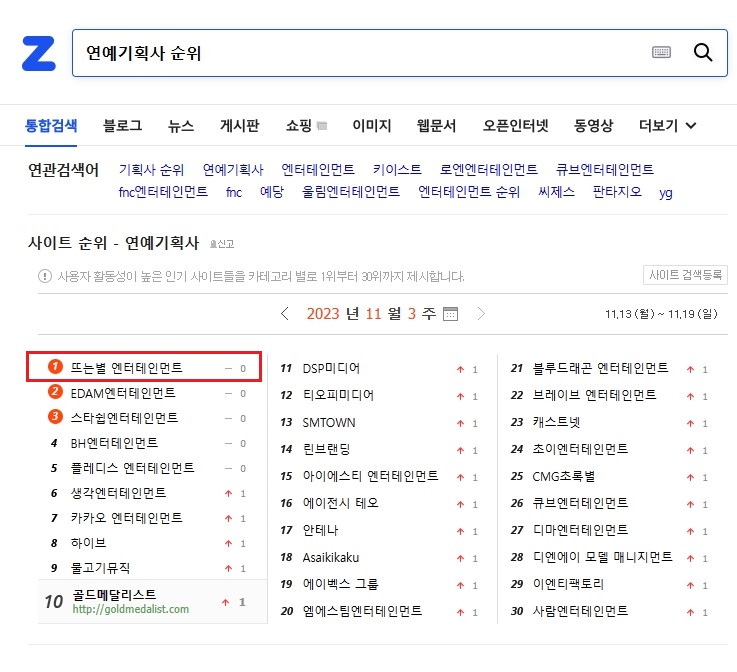Open rank 3 스타쉽엔터테인먼트
This screenshot has width=737, height=672.
point(124,418)
